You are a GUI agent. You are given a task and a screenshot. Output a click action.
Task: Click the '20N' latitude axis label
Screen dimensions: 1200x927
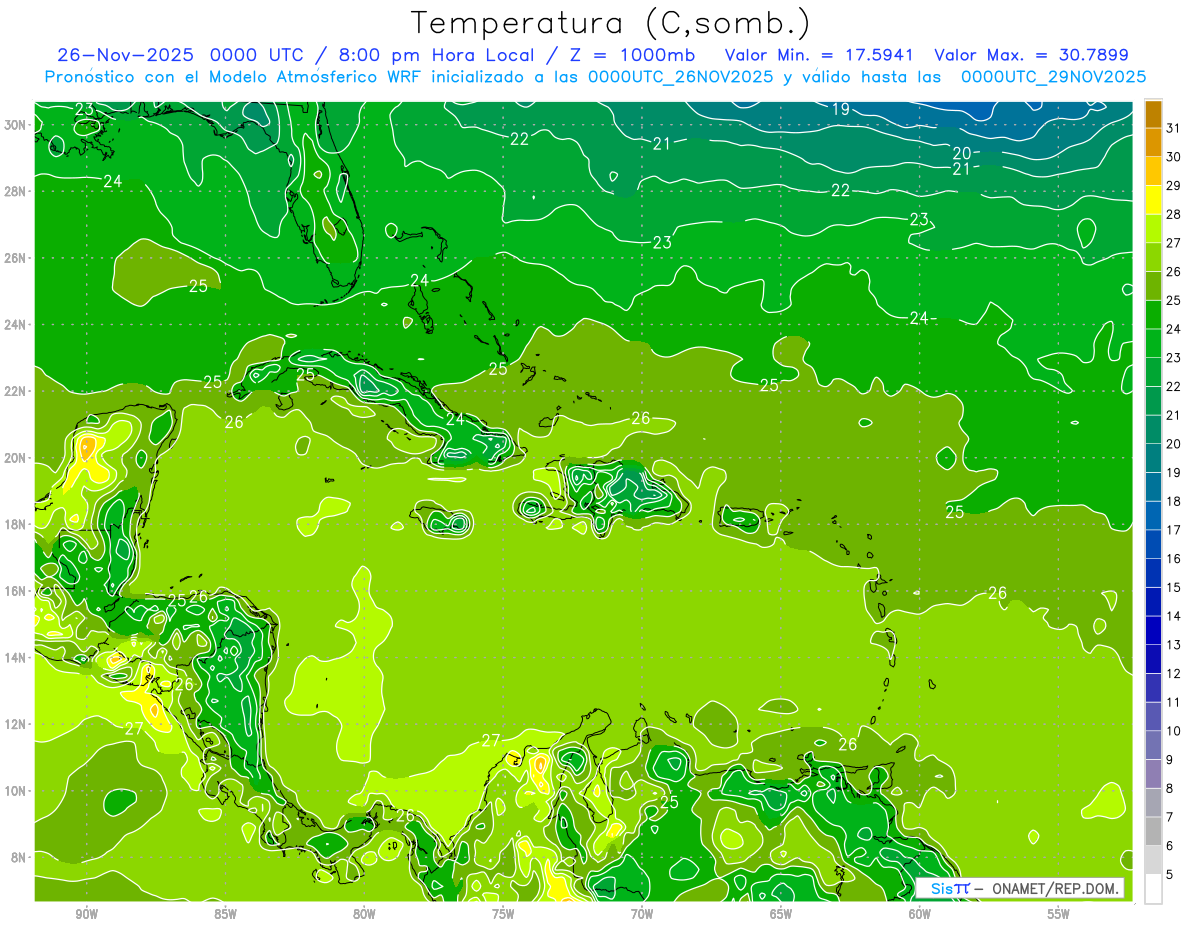point(17,458)
